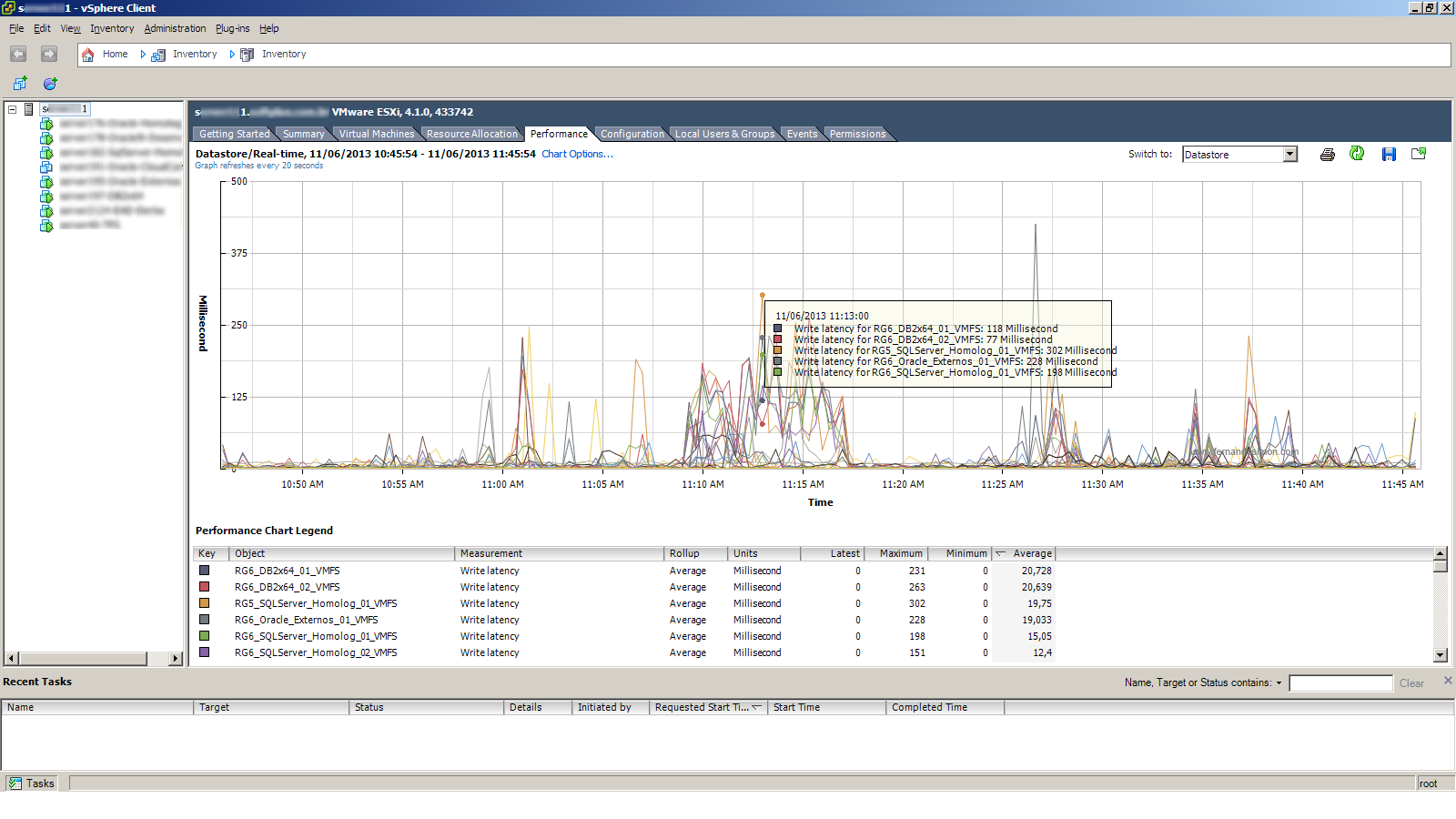Save the chart with the floppy disk icon
The image size is (1456, 819).
(x=1389, y=155)
